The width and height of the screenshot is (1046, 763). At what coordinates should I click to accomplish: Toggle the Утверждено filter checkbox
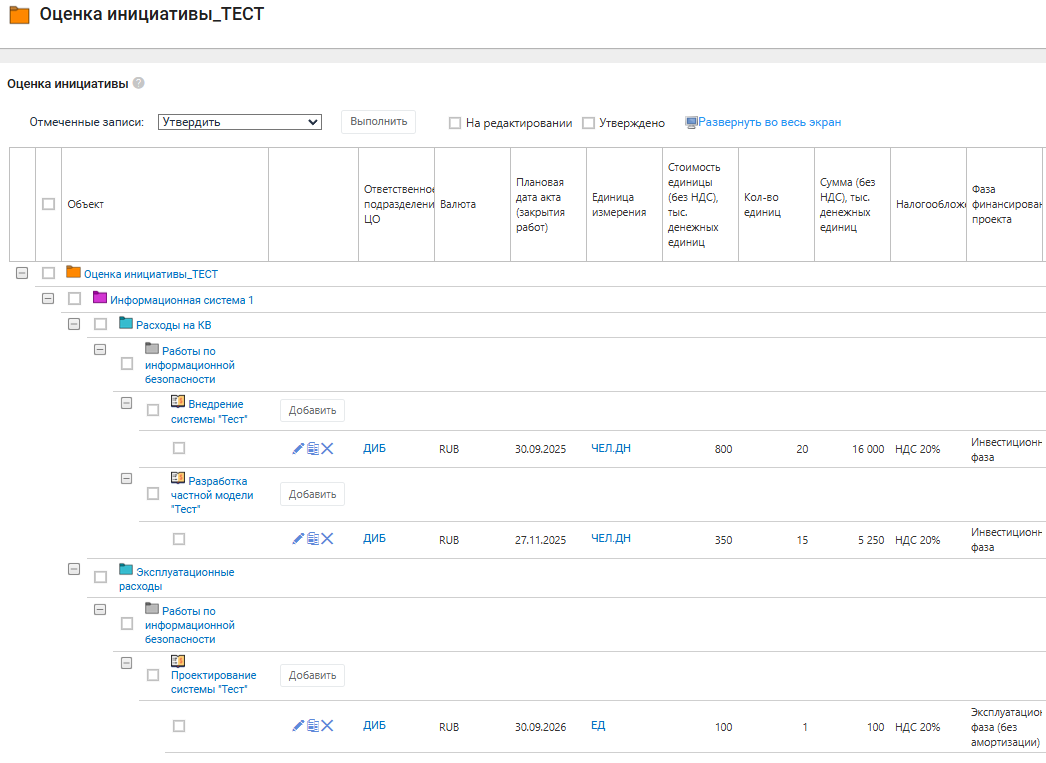click(588, 123)
